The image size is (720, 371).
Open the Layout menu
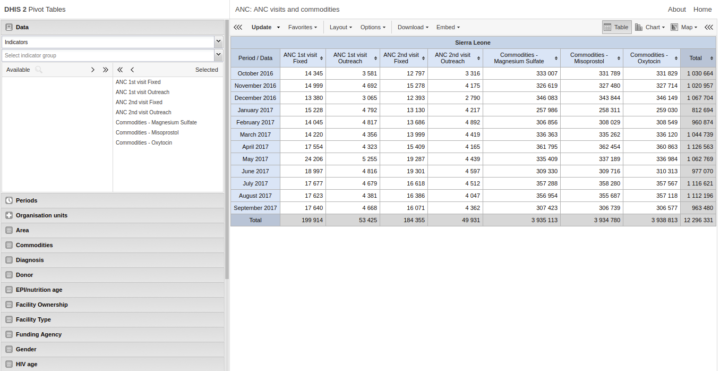pyautogui.click(x=341, y=28)
